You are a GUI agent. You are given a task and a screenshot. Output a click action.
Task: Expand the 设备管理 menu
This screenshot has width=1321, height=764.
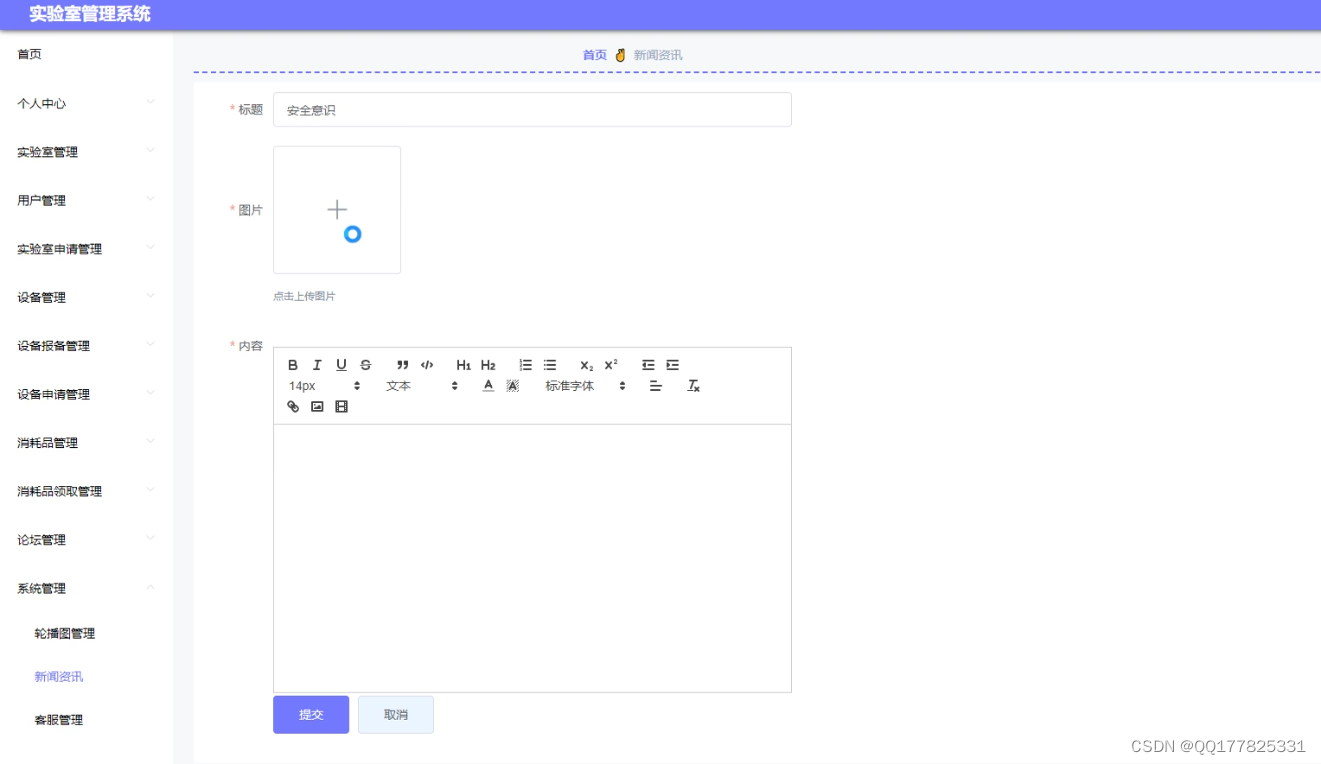pos(86,297)
